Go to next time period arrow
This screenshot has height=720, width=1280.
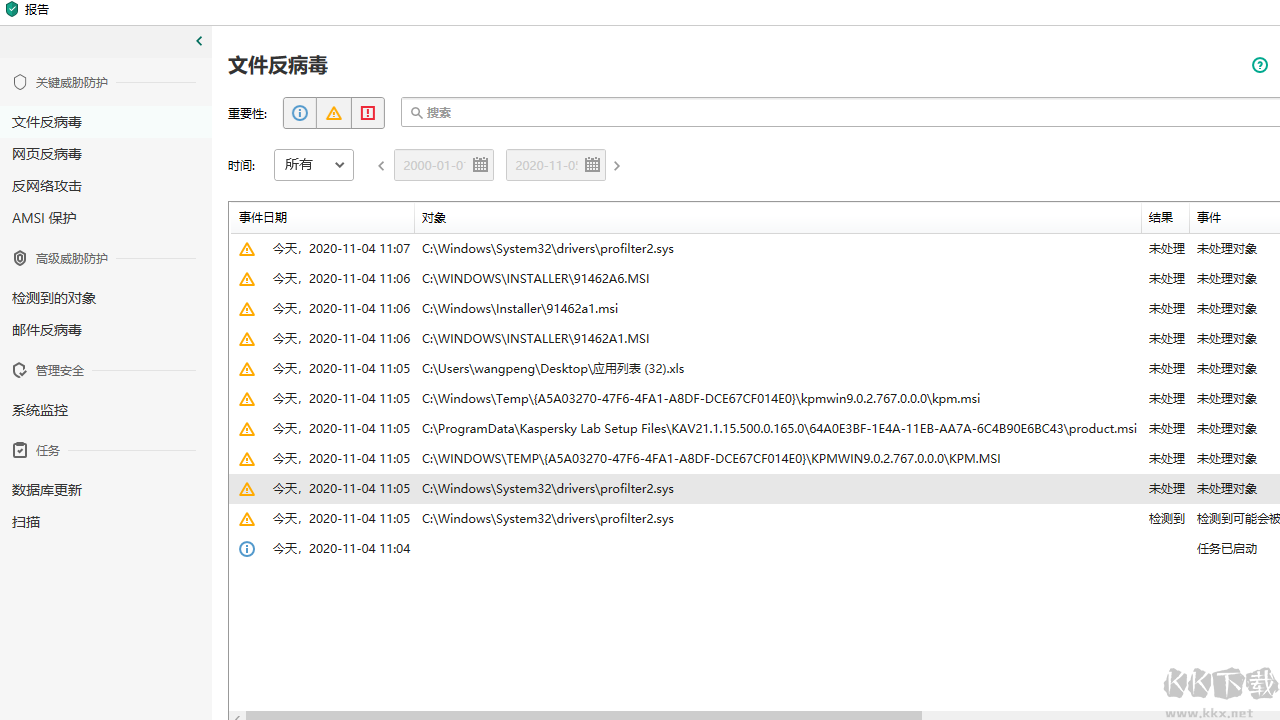[x=617, y=166]
